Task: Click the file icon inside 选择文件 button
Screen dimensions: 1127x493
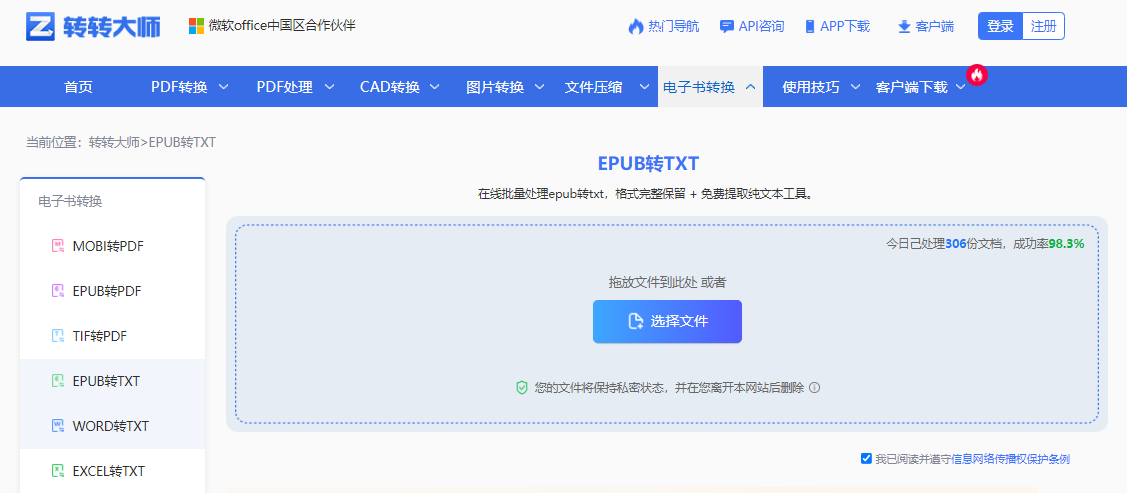Action: click(635, 321)
